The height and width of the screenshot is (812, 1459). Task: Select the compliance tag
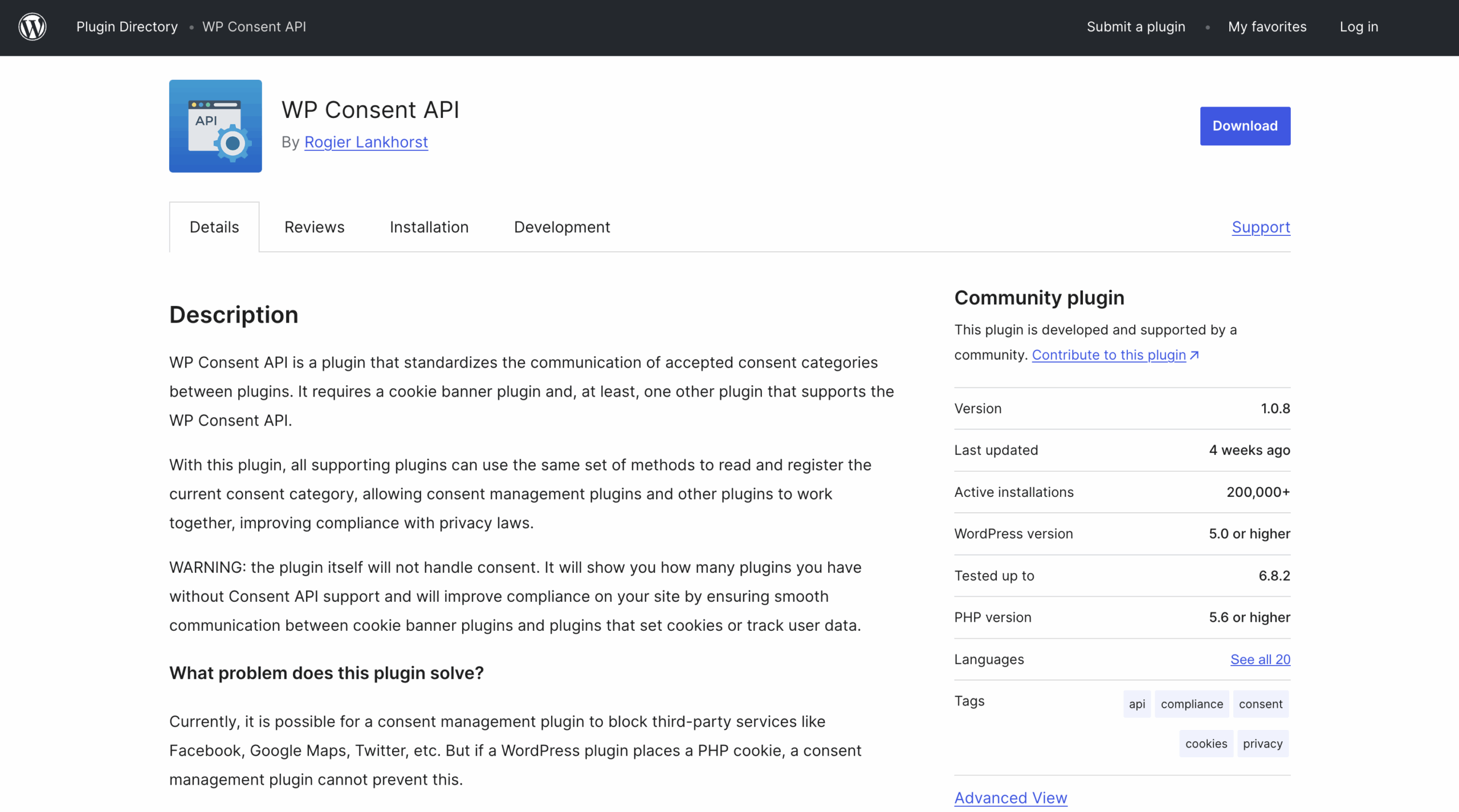[x=1191, y=704]
